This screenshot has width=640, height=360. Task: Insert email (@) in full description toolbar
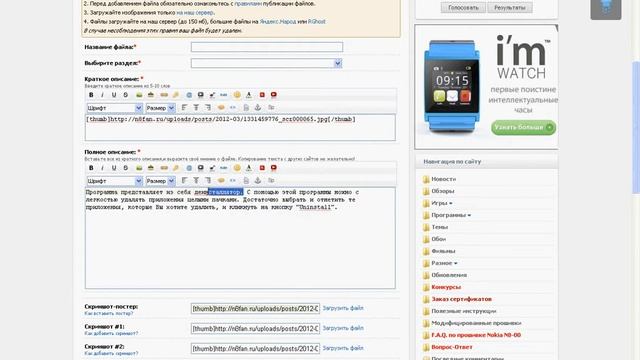point(189,168)
